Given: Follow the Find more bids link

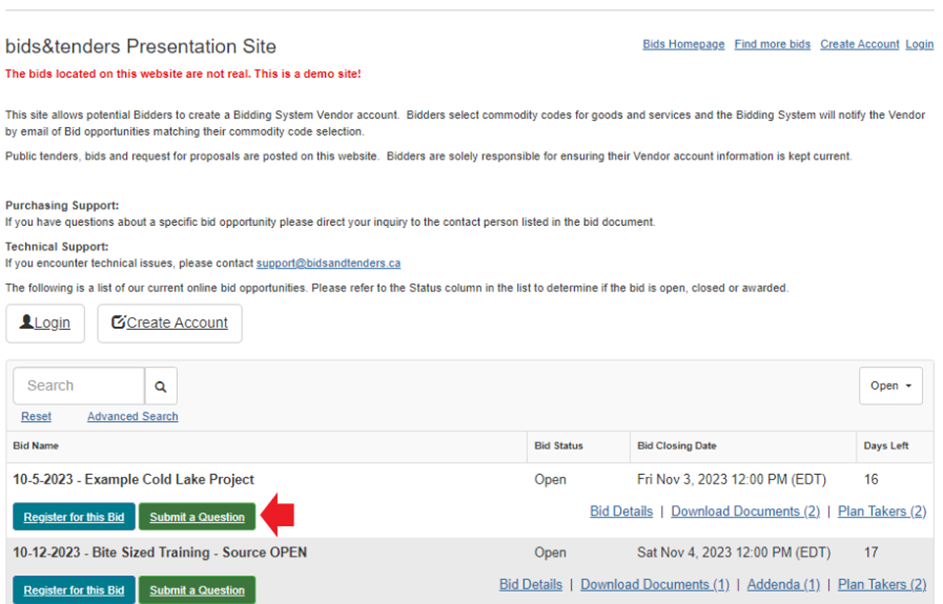Looking at the screenshot, I should click(x=772, y=45).
